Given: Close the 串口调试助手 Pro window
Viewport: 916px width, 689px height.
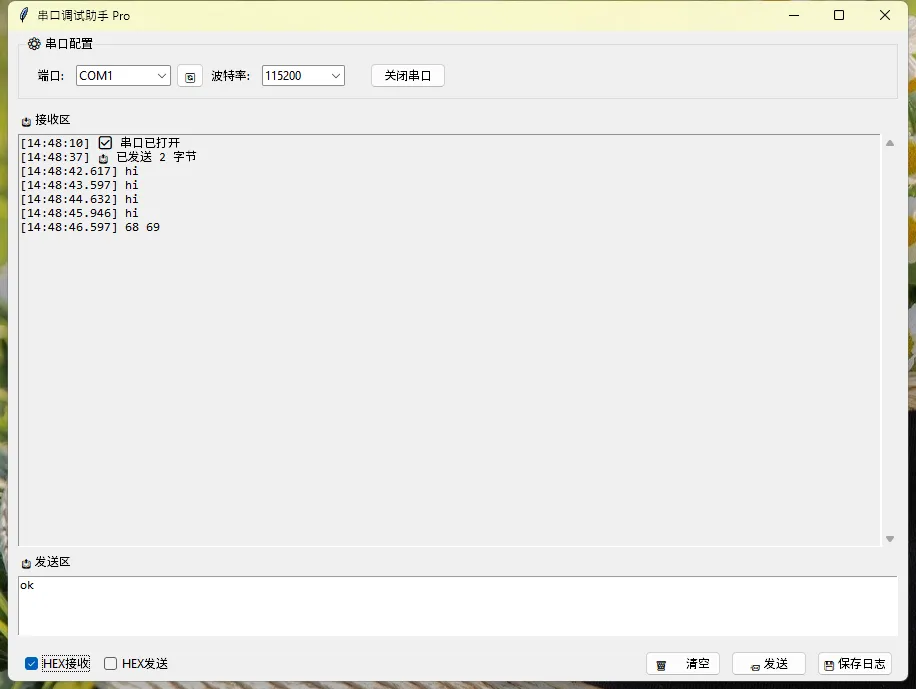Looking at the screenshot, I should coord(884,15).
